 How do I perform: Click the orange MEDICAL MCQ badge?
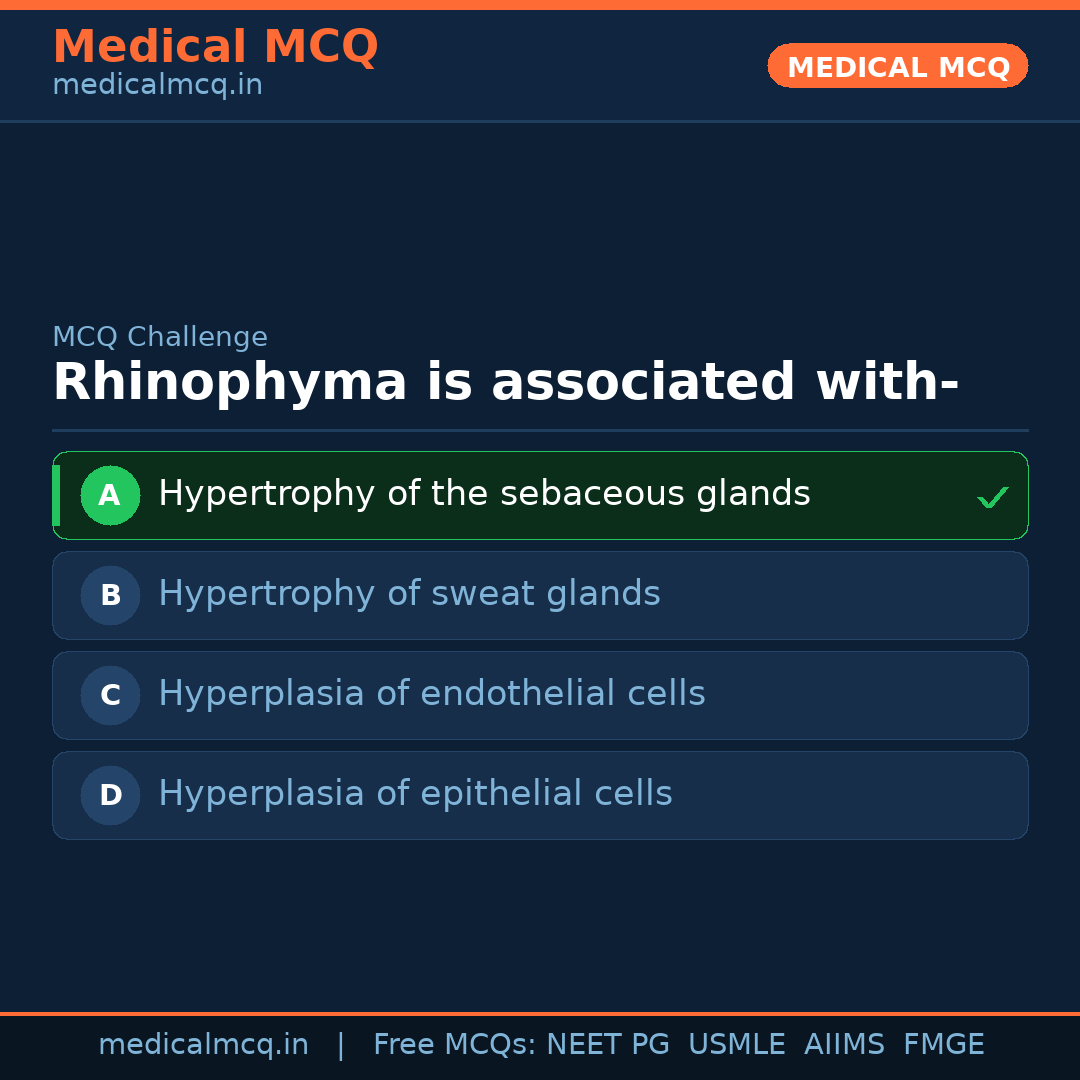pyautogui.click(x=897, y=67)
